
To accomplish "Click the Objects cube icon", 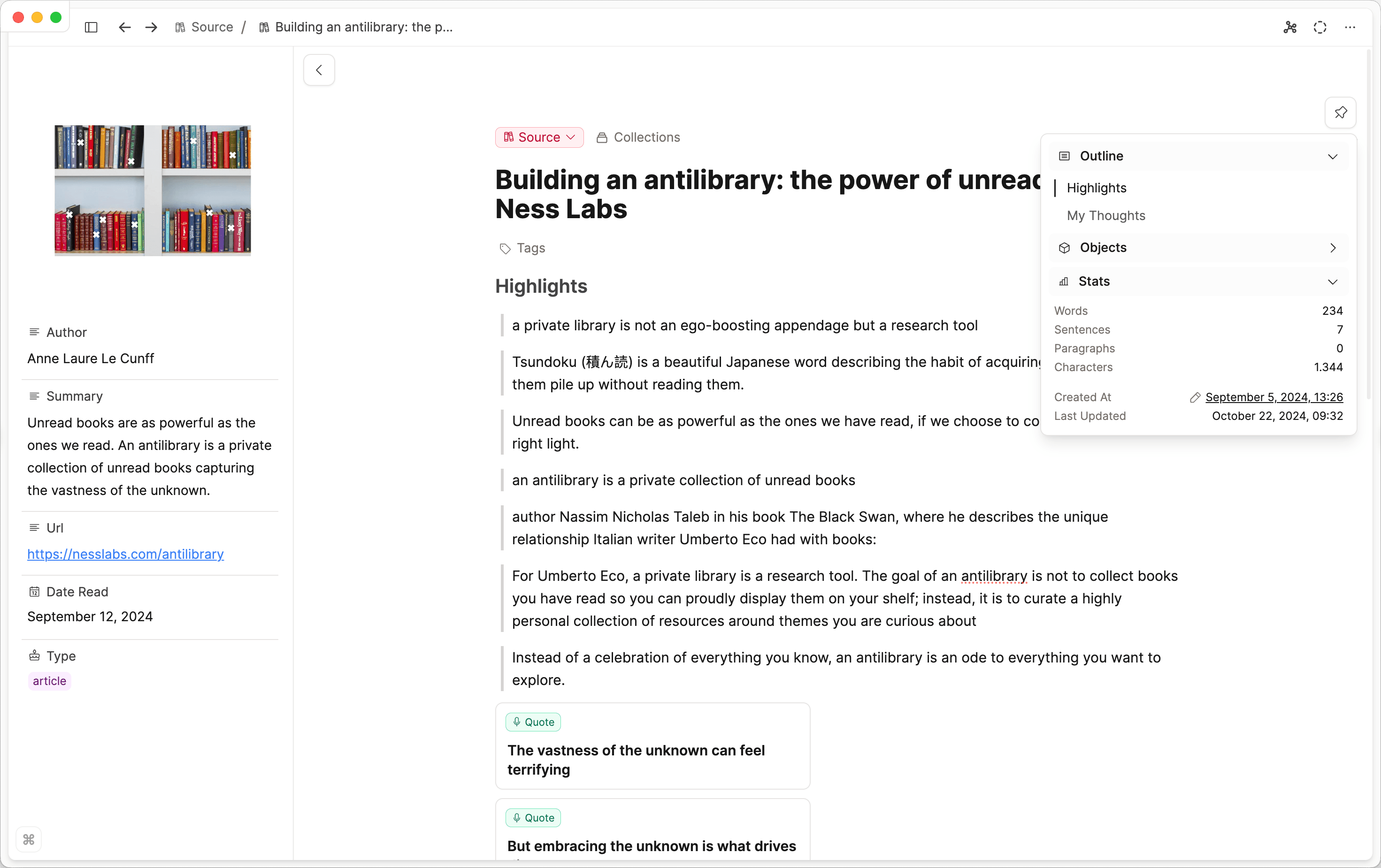I will click(x=1064, y=248).
